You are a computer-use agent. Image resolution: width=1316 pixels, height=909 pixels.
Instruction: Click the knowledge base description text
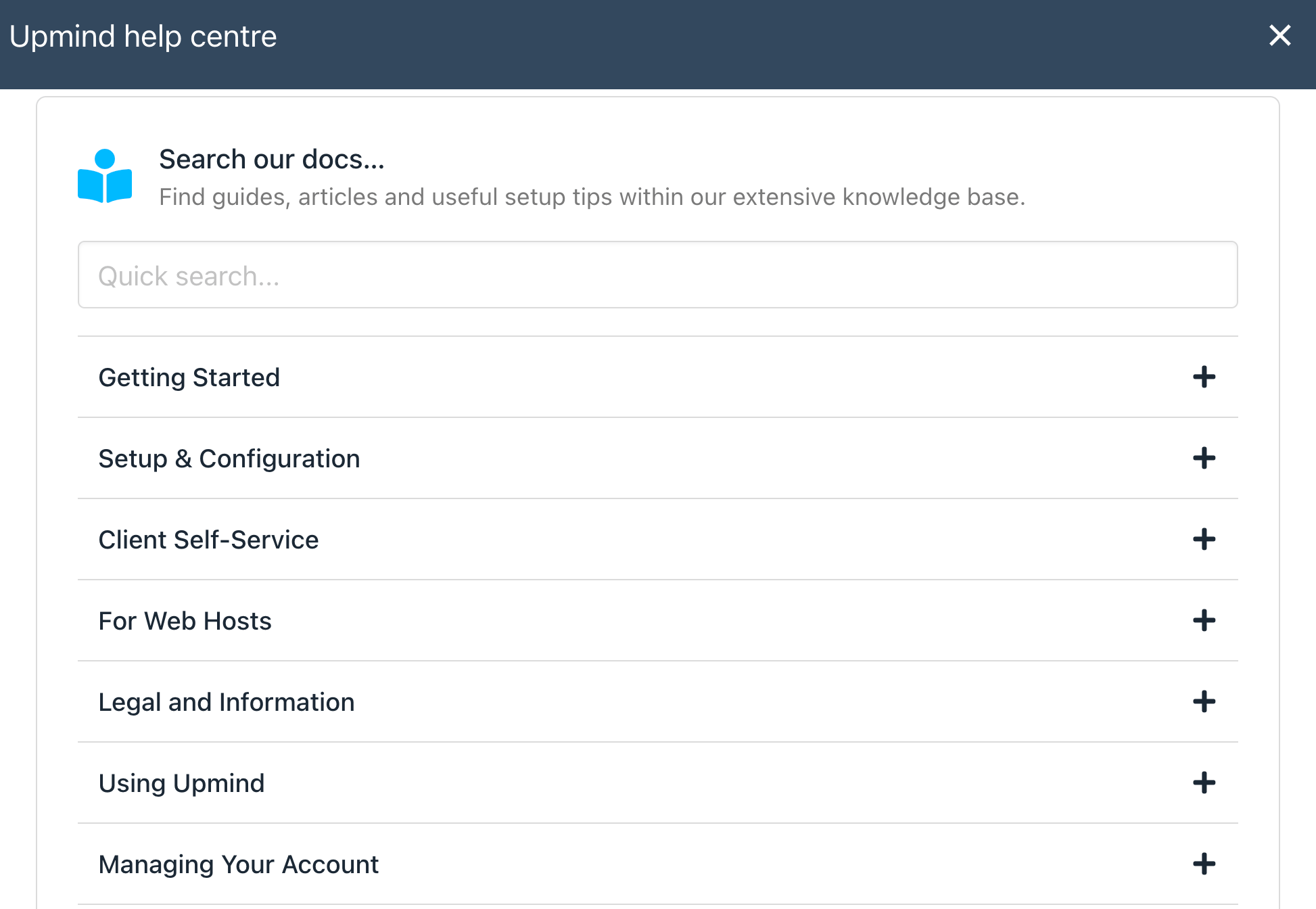tap(592, 197)
